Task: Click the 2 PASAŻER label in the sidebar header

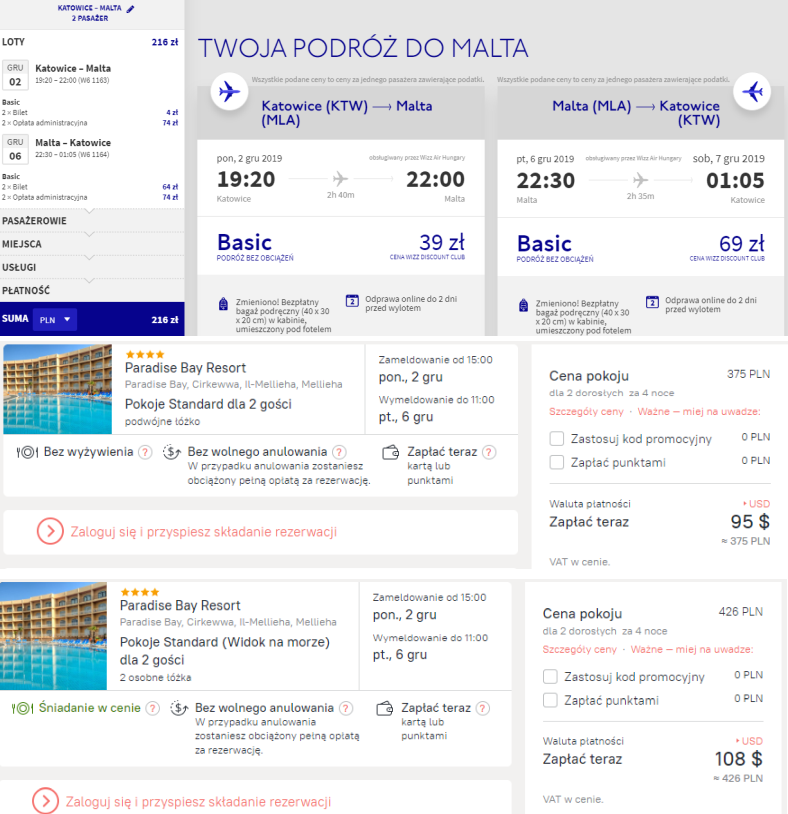Action: [90, 18]
